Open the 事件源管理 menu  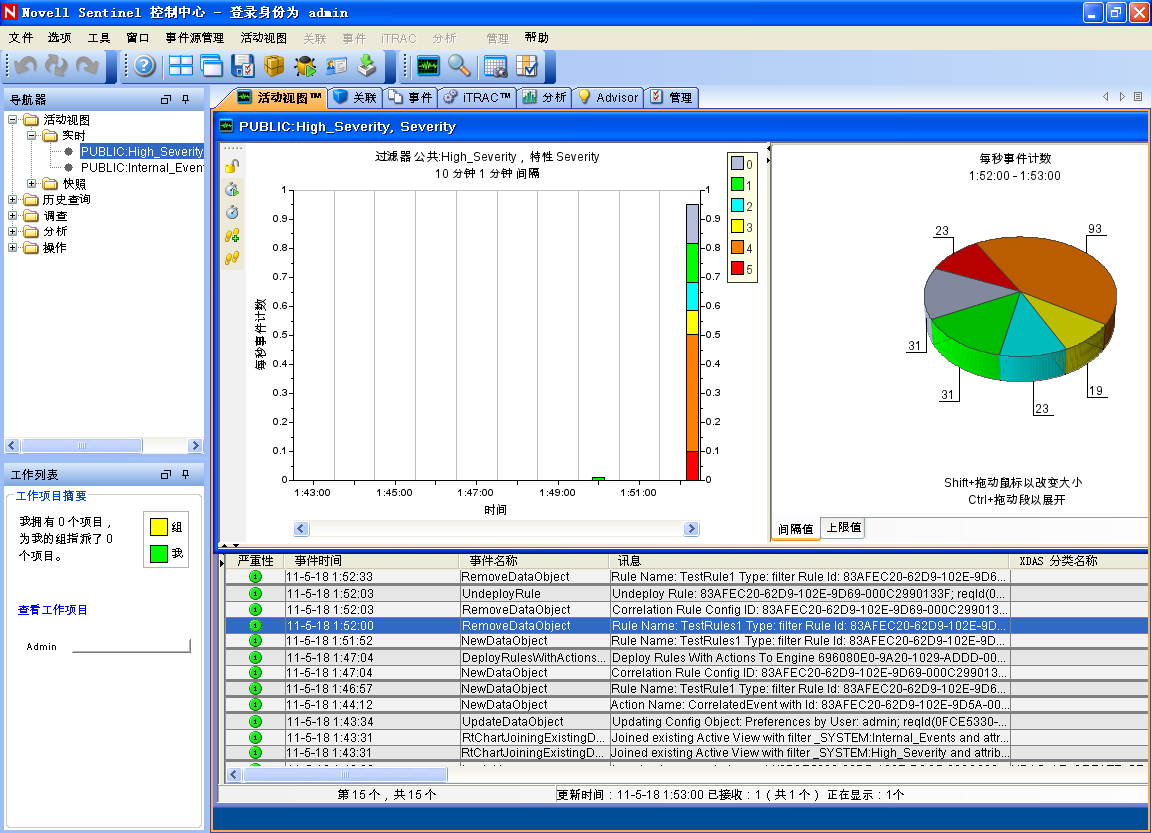(x=195, y=37)
